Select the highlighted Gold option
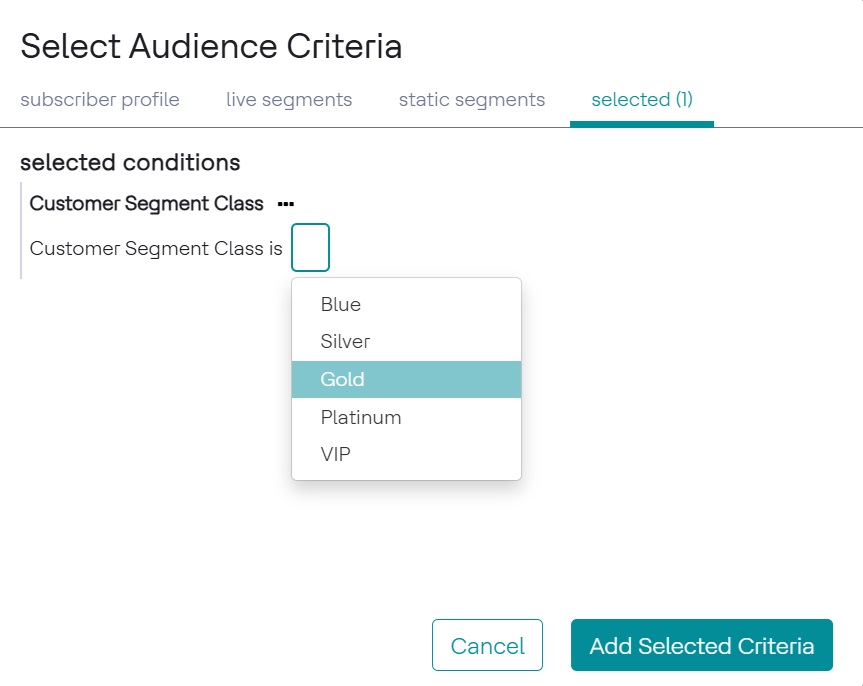 [x=343, y=380]
